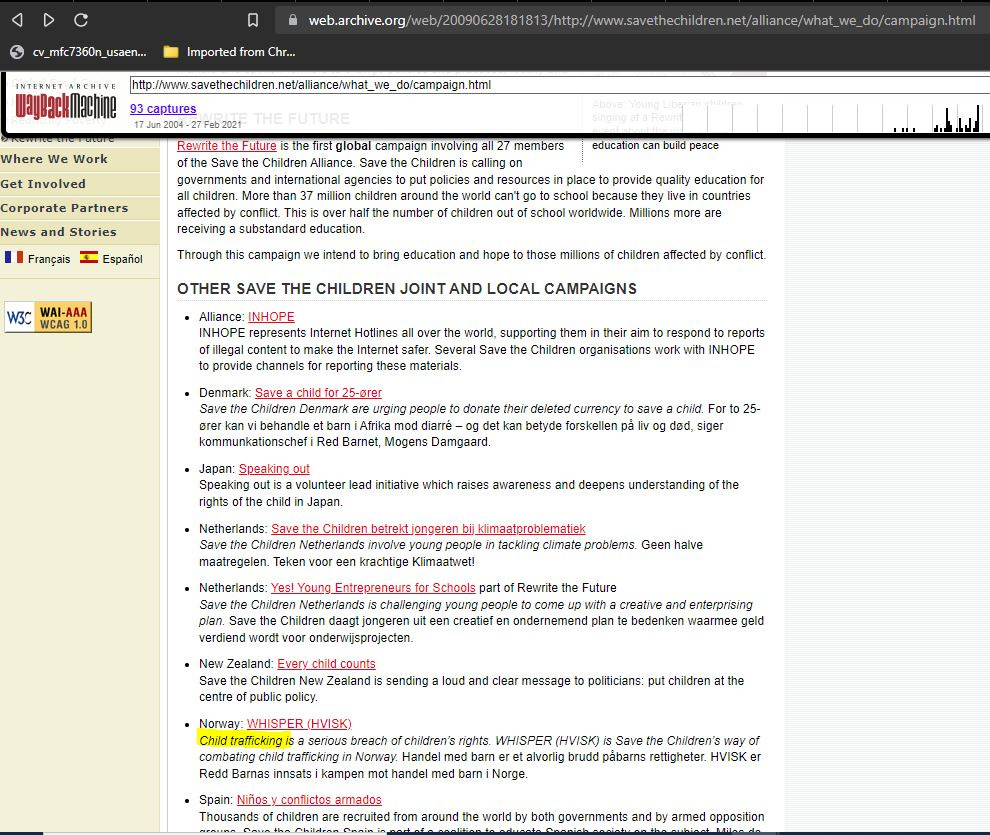Screen dimensions: 990x835
Task: Click the padlock site security icon
Action: pyautogui.click(x=292, y=20)
